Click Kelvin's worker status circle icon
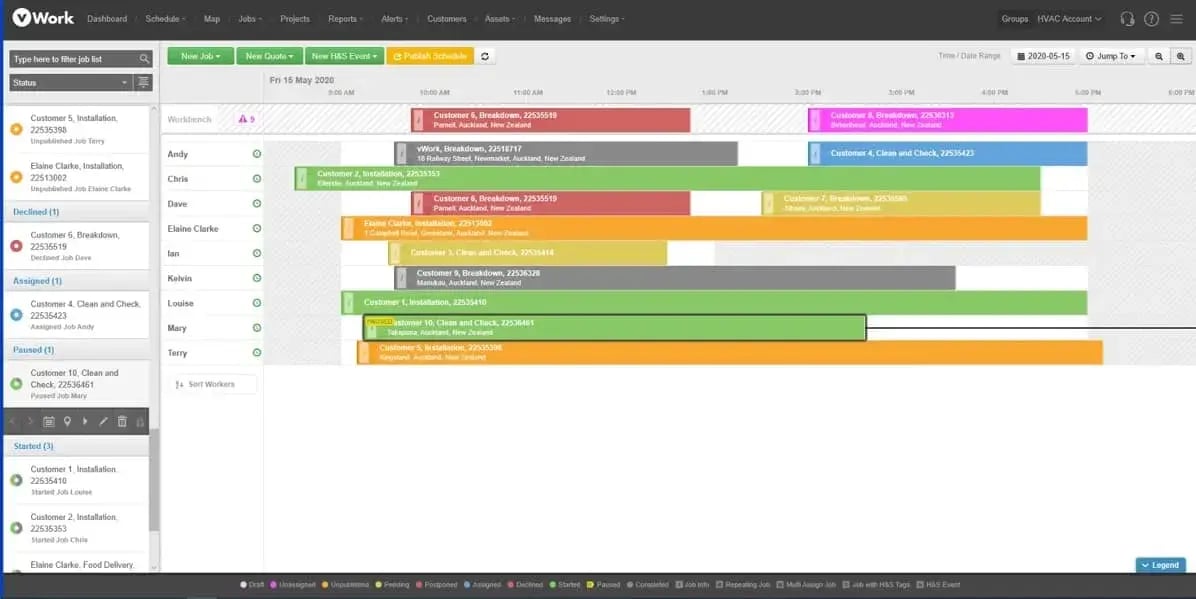The width and height of the screenshot is (1196, 599). click(x=257, y=279)
